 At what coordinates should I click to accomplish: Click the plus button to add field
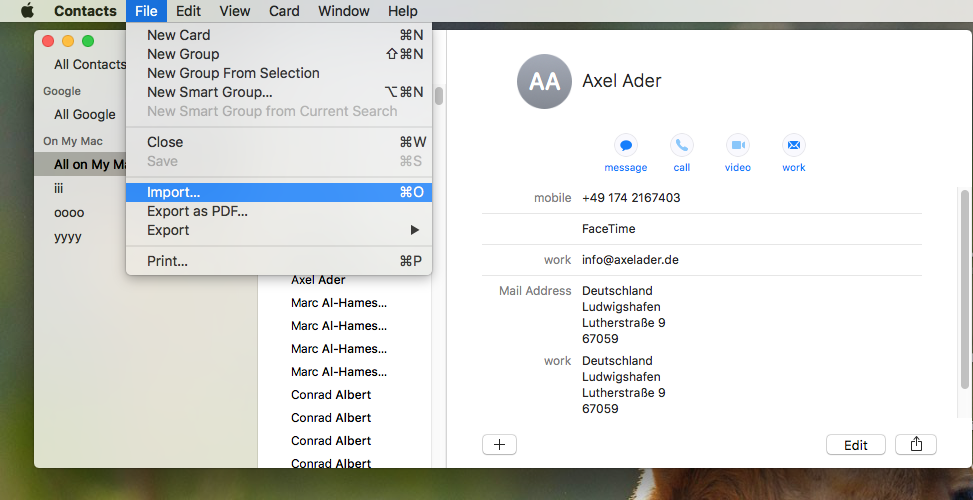[x=499, y=445]
